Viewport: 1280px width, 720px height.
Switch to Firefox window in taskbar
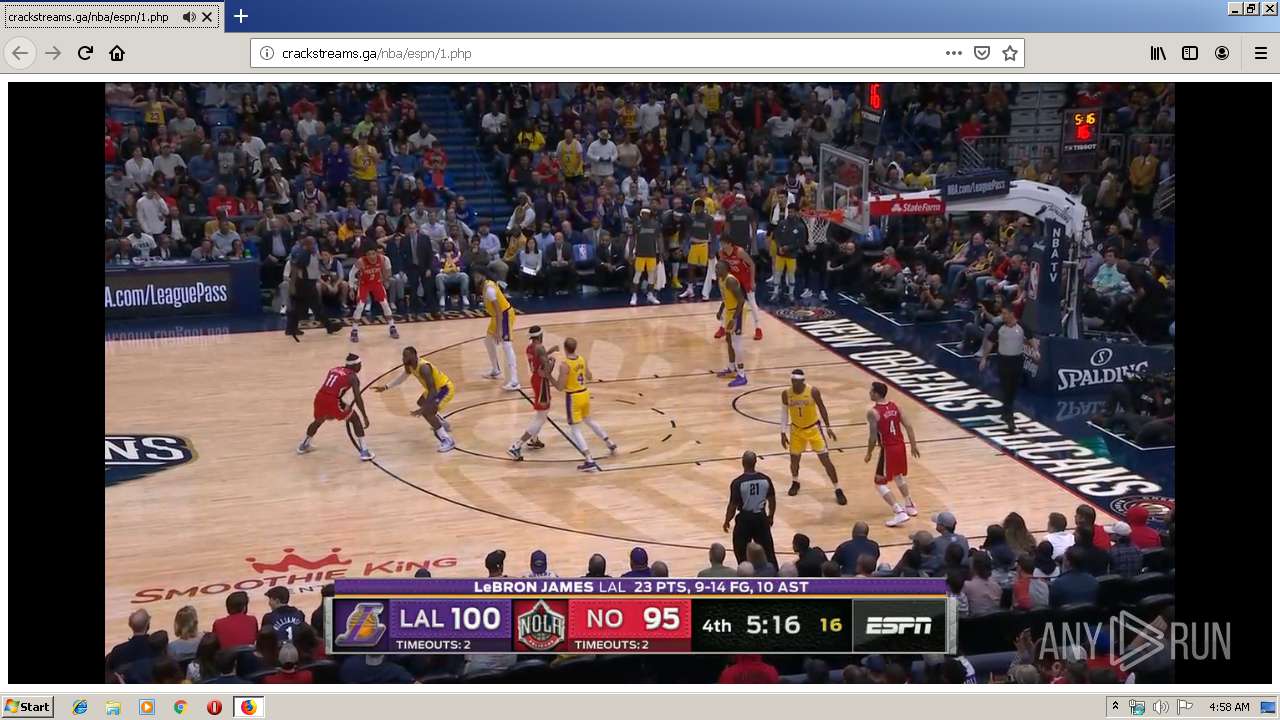[x=248, y=707]
